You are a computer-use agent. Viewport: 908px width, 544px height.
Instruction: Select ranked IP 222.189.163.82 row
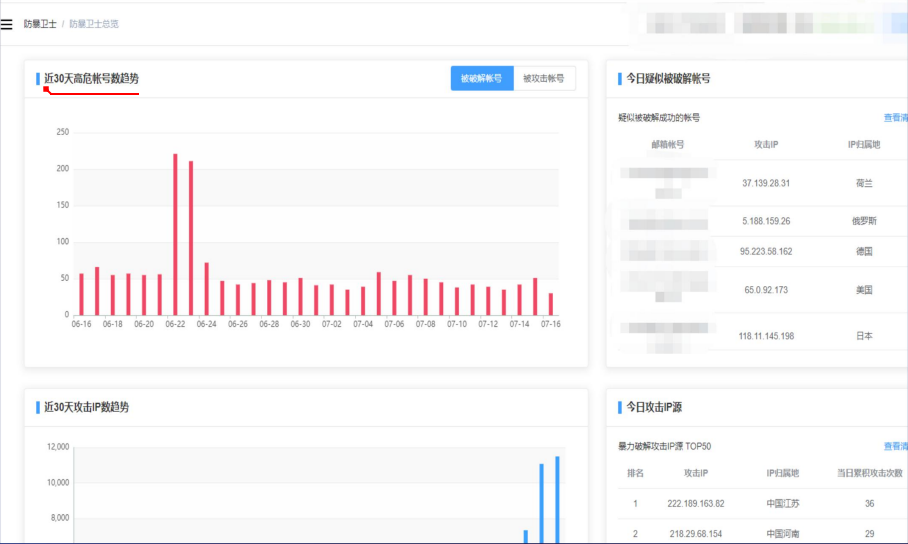click(x=695, y=503)
